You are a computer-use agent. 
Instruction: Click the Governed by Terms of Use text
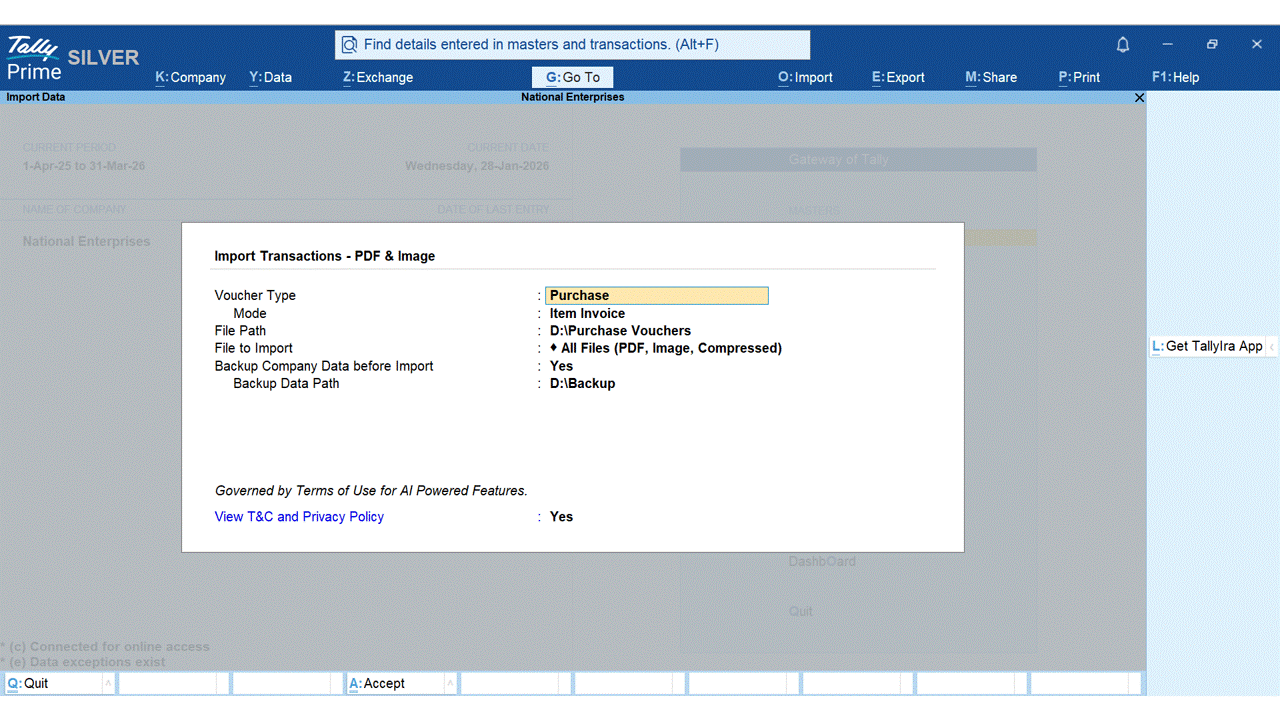(371, 491)
